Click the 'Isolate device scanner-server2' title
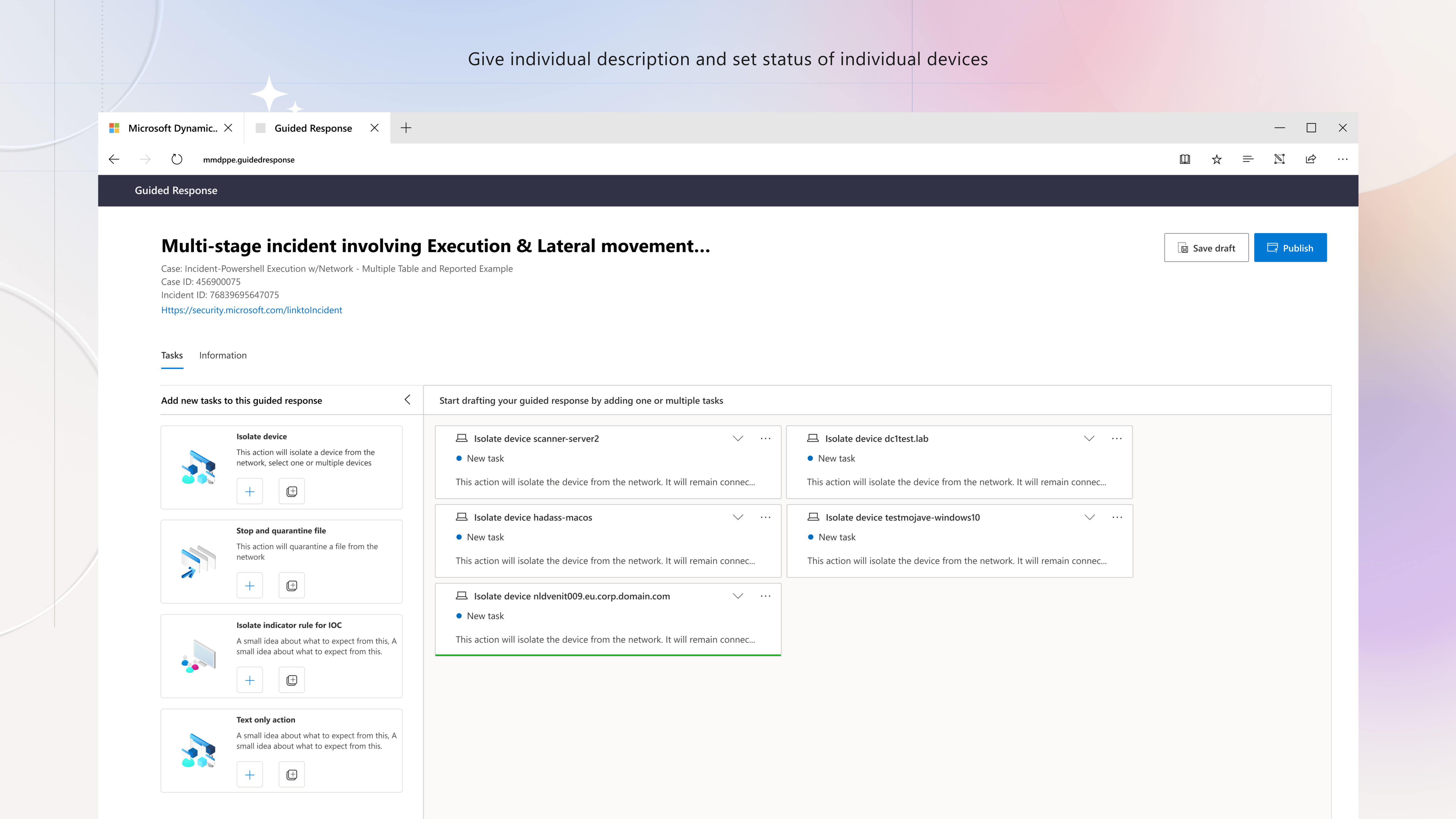 pyautogui.click(x=536, y=439)
